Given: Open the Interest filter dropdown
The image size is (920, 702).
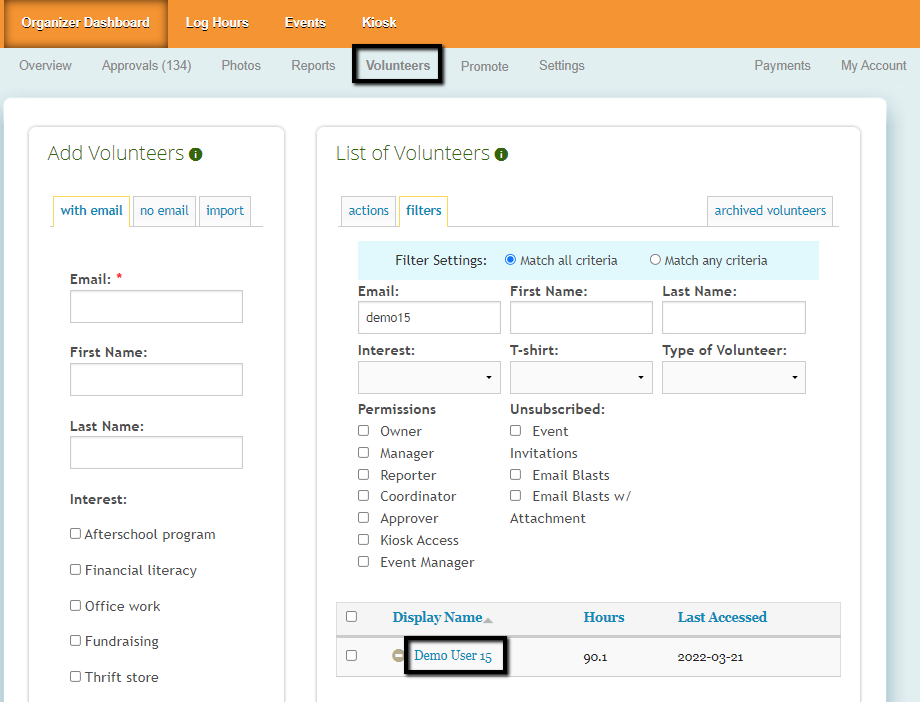Looking at the screenshot, I should 429,377.
